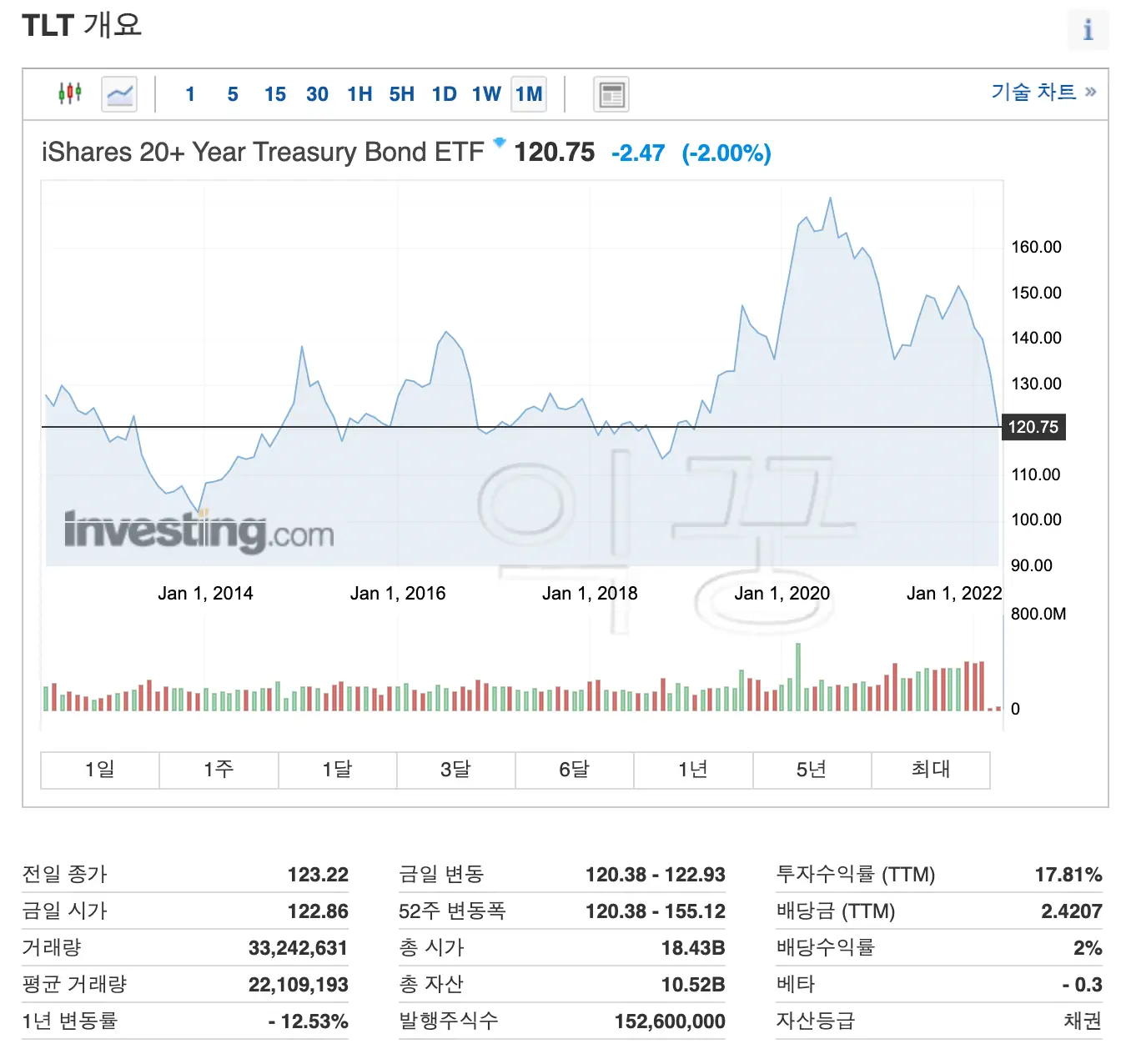Select the 1H interval icon button
The width and height of the screenshot is (1121, 1064).
pos(359,94)
